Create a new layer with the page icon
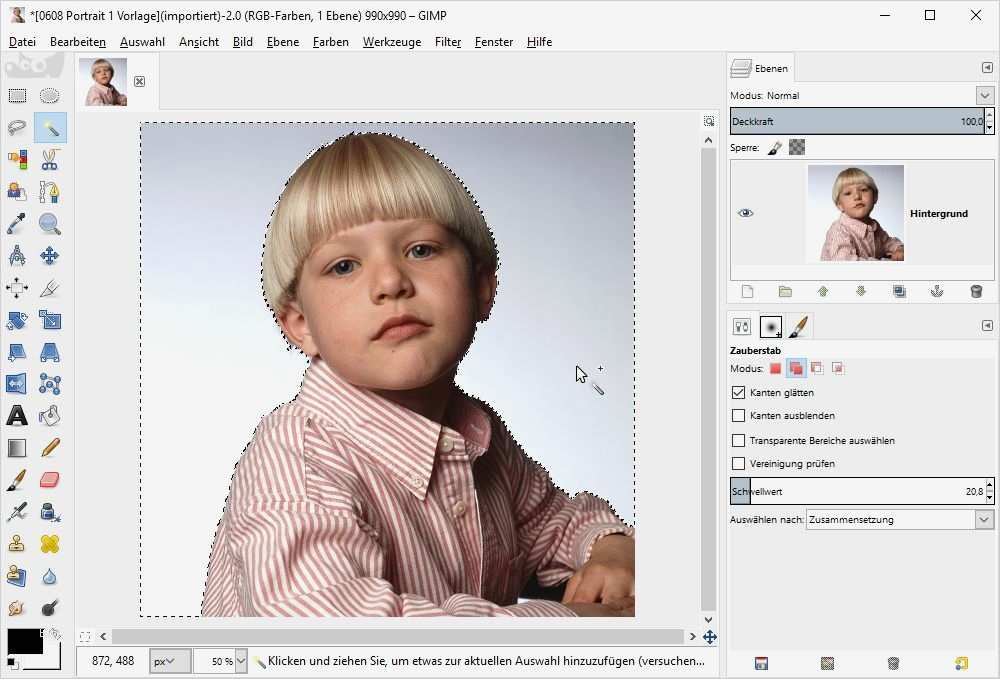 (x=746, y=291)
